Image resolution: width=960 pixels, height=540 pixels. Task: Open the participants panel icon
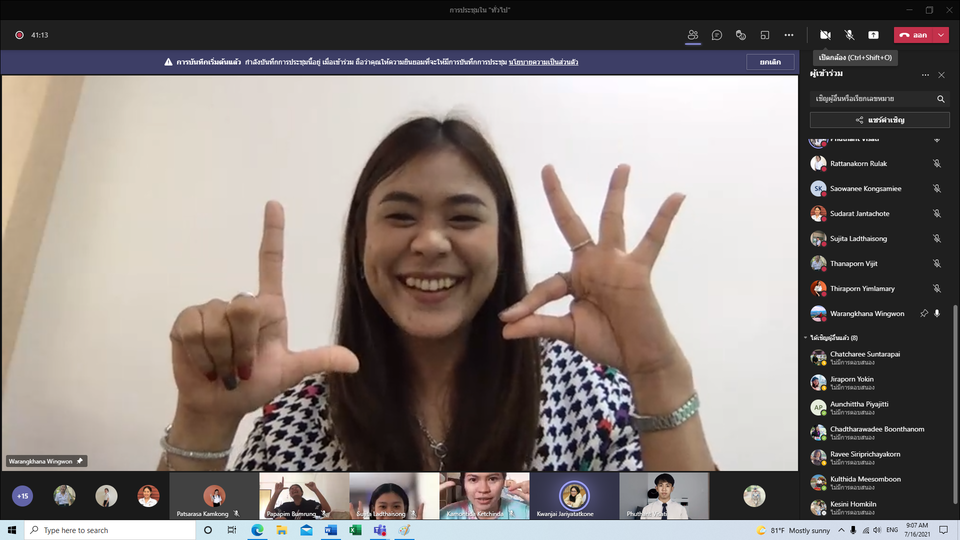[692, 35]
